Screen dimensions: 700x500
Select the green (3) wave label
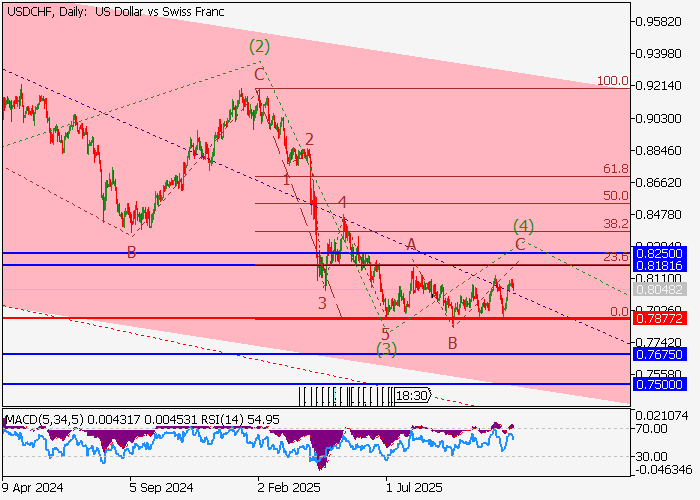click(x=388, y=349)
